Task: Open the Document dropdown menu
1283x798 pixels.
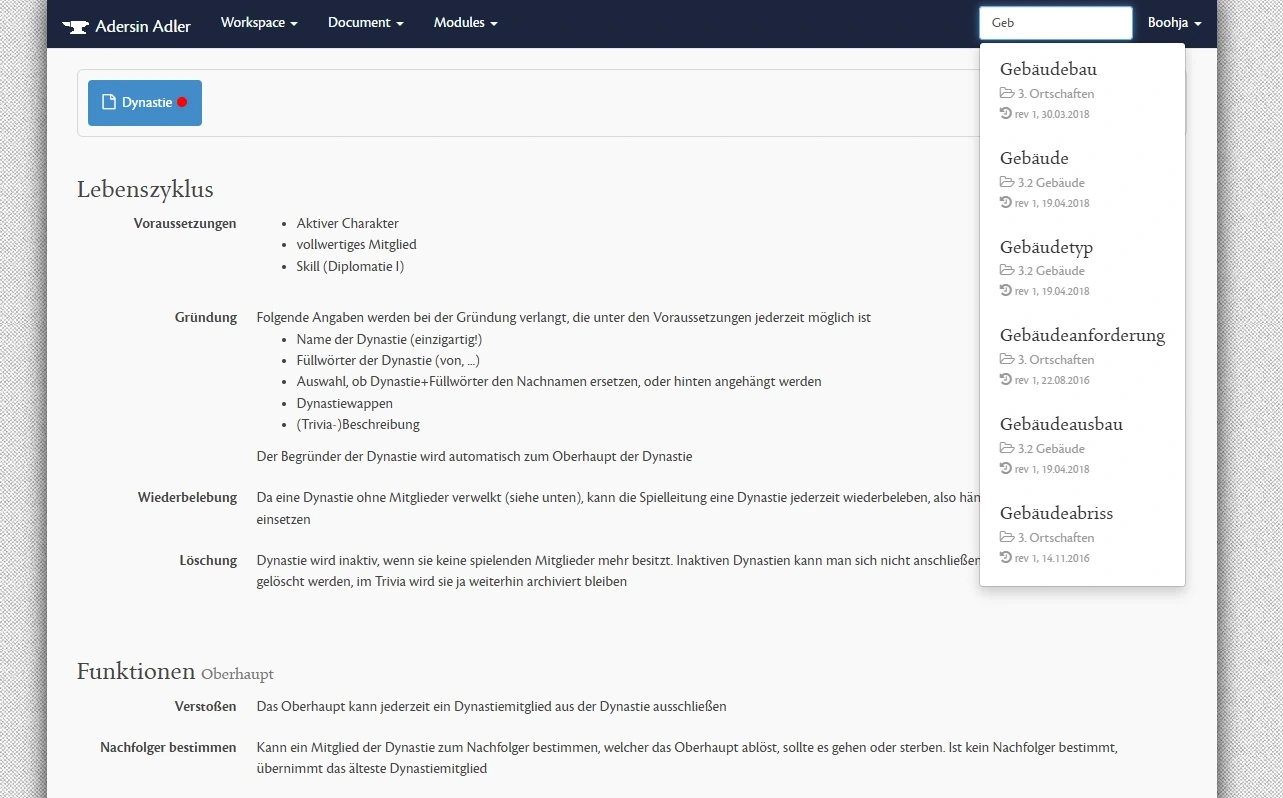Action: [366, 23]
